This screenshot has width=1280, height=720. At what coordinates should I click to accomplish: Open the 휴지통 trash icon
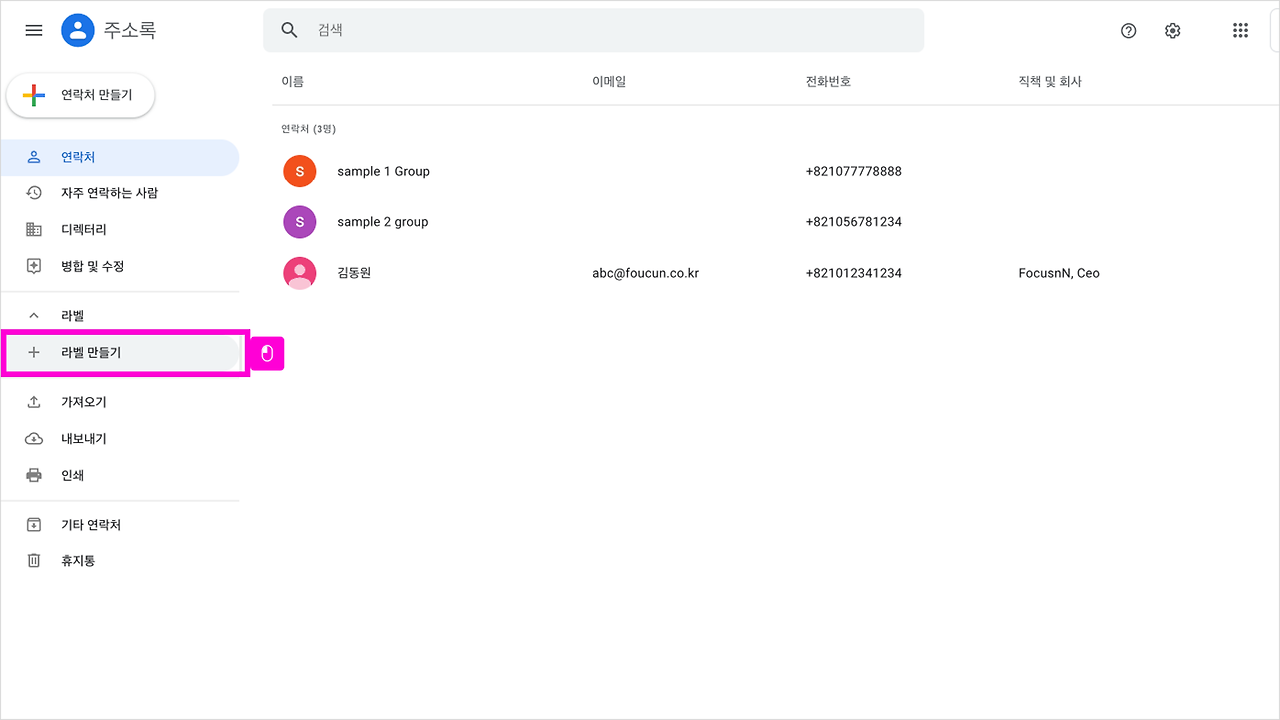[x=34, y=560]
